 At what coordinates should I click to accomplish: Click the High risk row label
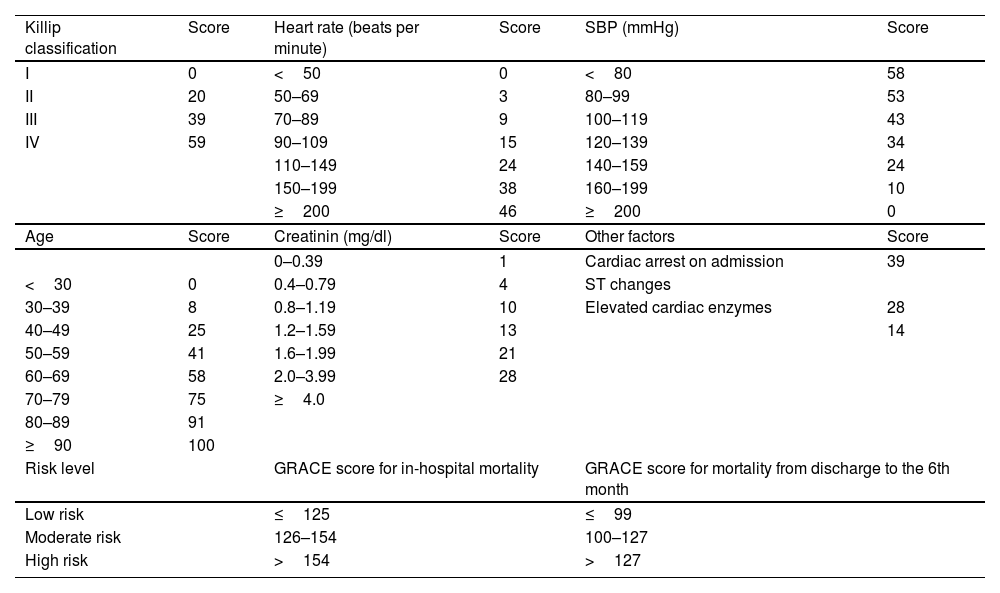[56, 561]
